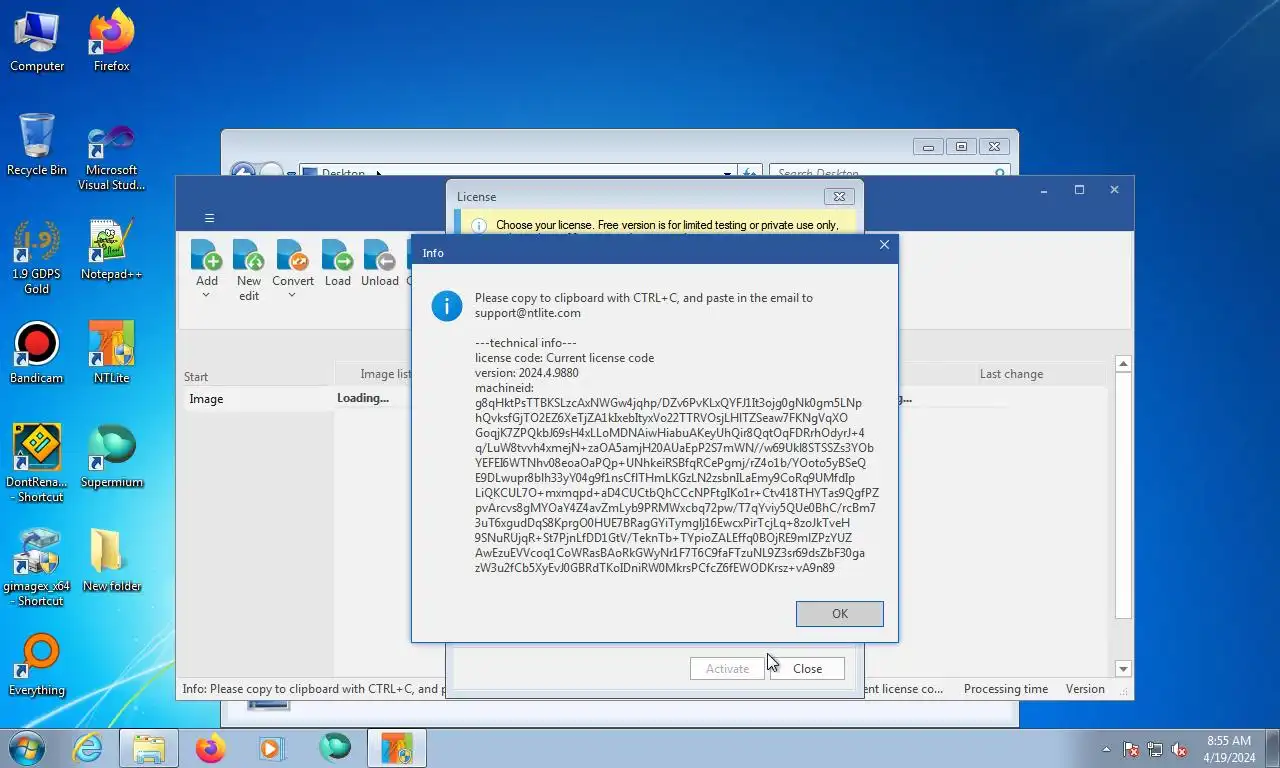Screen dimensions: 1280x768
Task: Open the Notepad++ desktop shortcut
Action: pos(112,250)
